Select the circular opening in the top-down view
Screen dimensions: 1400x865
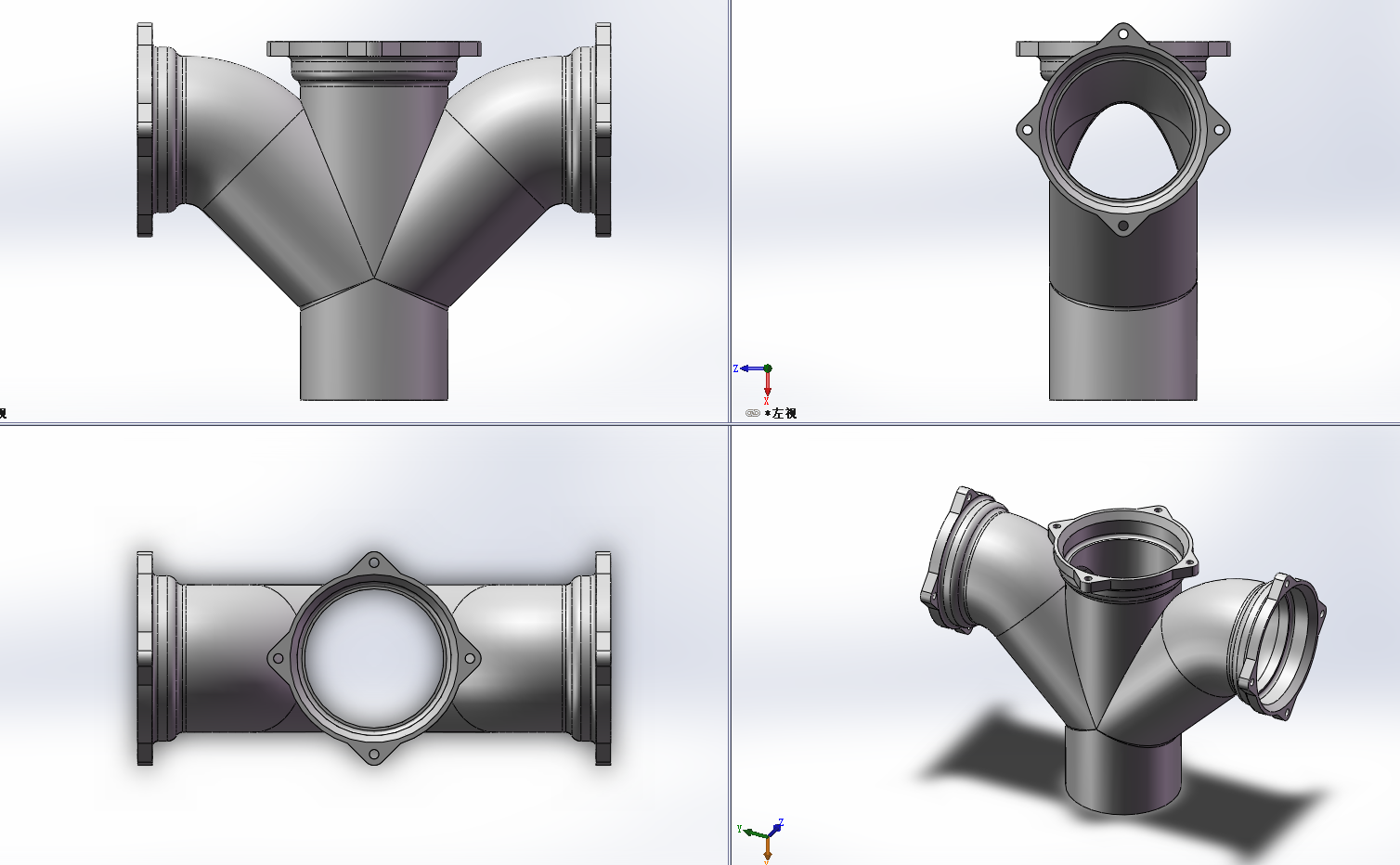(x=373, y=658)
